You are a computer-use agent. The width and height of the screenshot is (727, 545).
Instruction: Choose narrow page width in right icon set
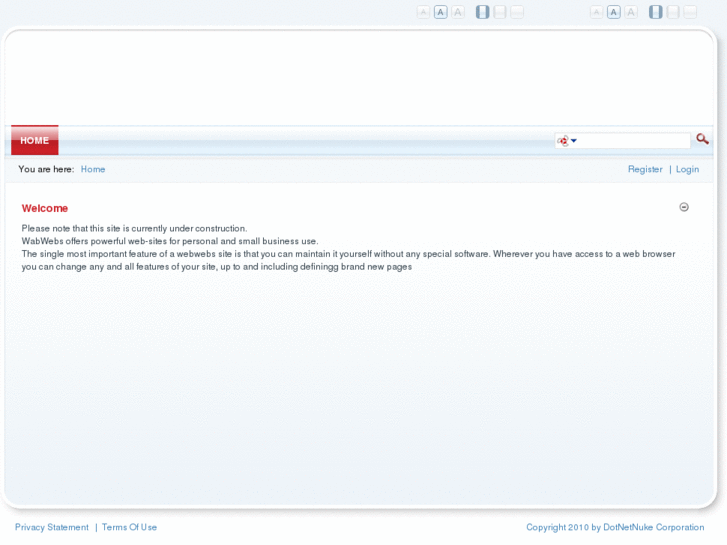click(656, 12)
